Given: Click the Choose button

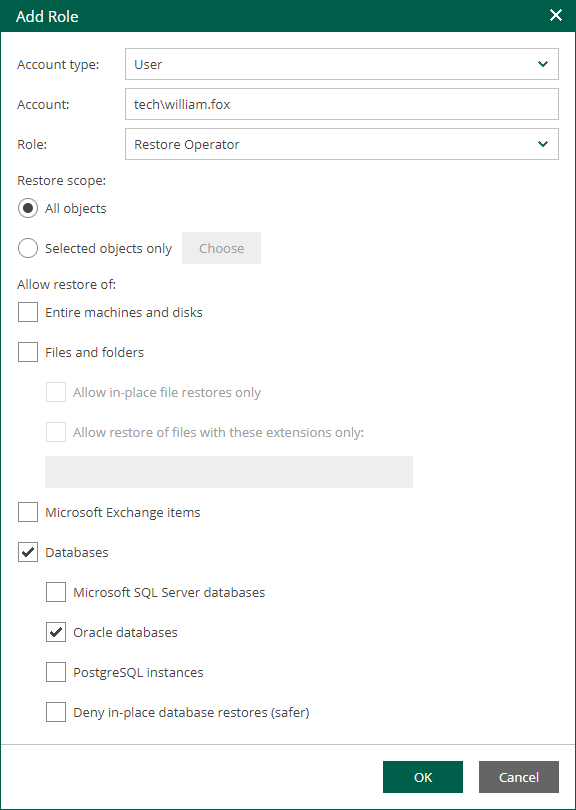Looking at the screenshot, I should click(x=220, y=248).
